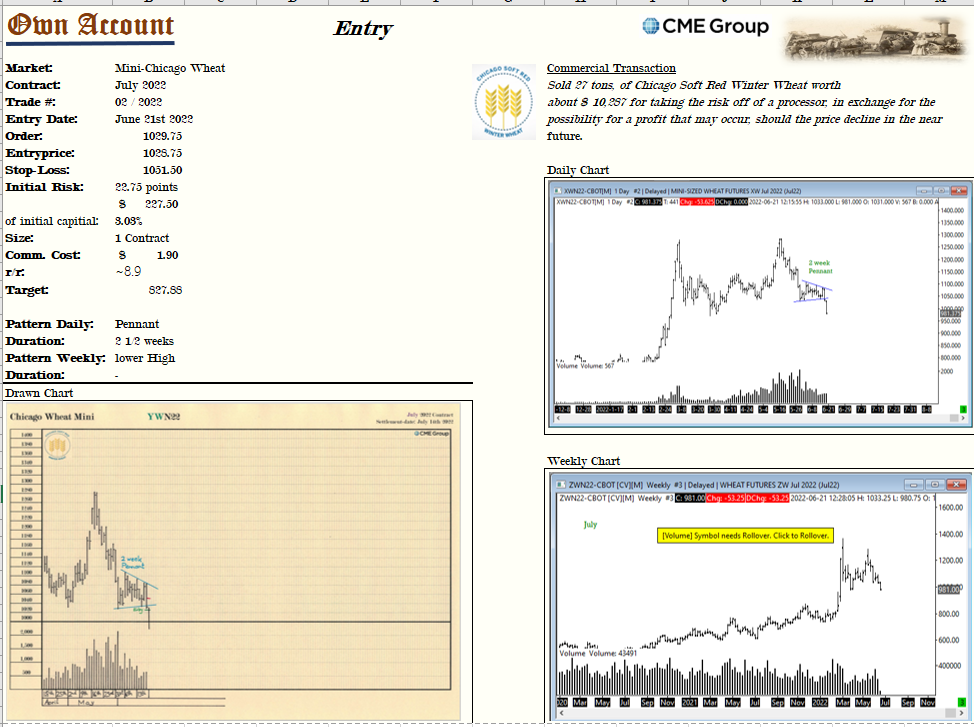Click the Pattern Daily: label
The width and height of the screenshot is (974, 727).
[50, 324]
